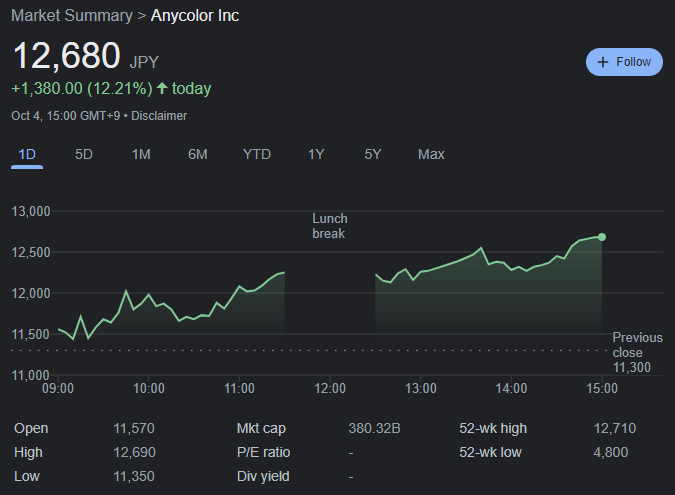Click the 12,680 current price figure
This screenshot has height=495, width=675.
(x=66, y=56)
